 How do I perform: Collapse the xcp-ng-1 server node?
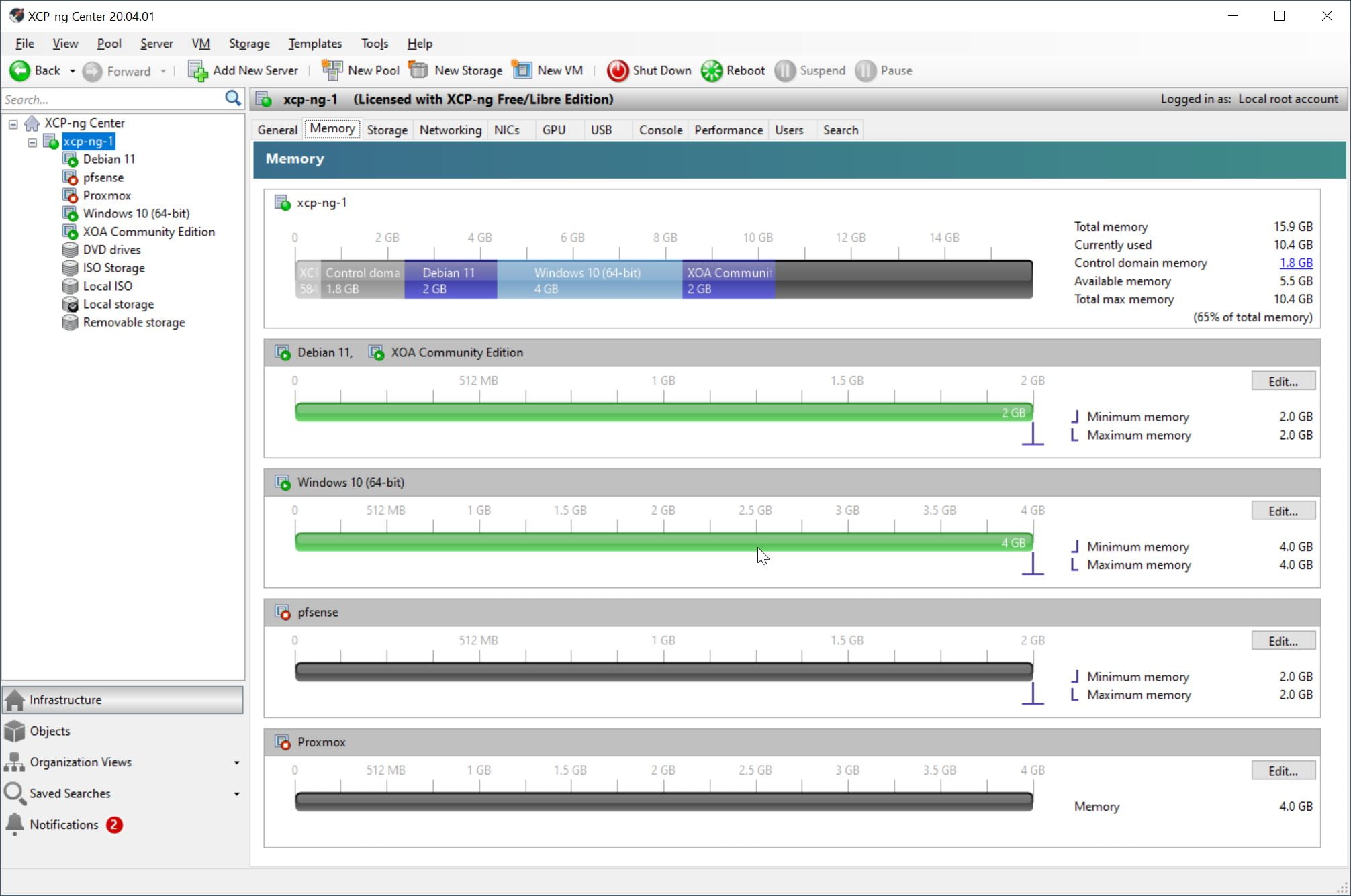32,142
